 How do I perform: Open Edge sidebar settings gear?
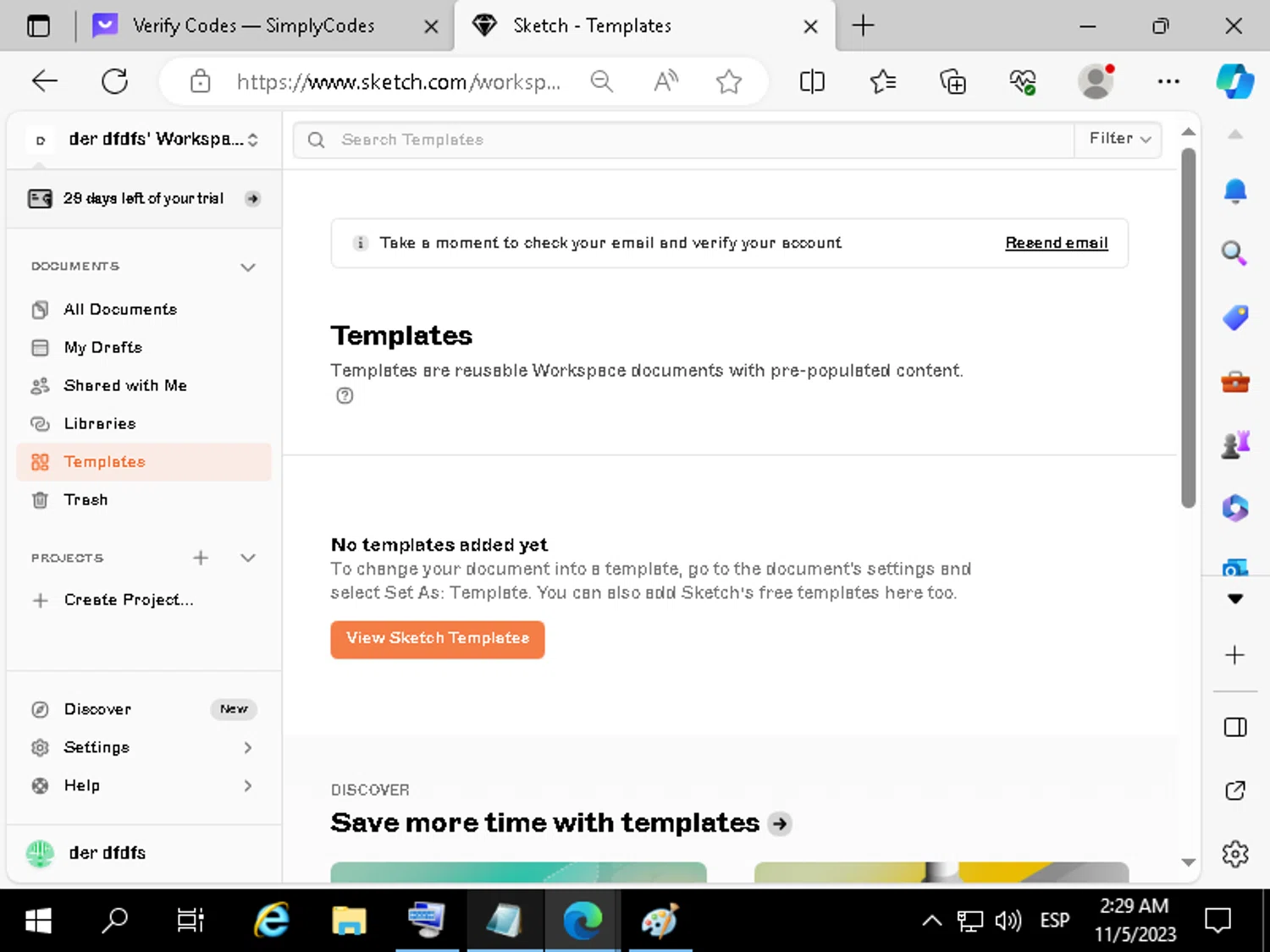coord(1235,854)
